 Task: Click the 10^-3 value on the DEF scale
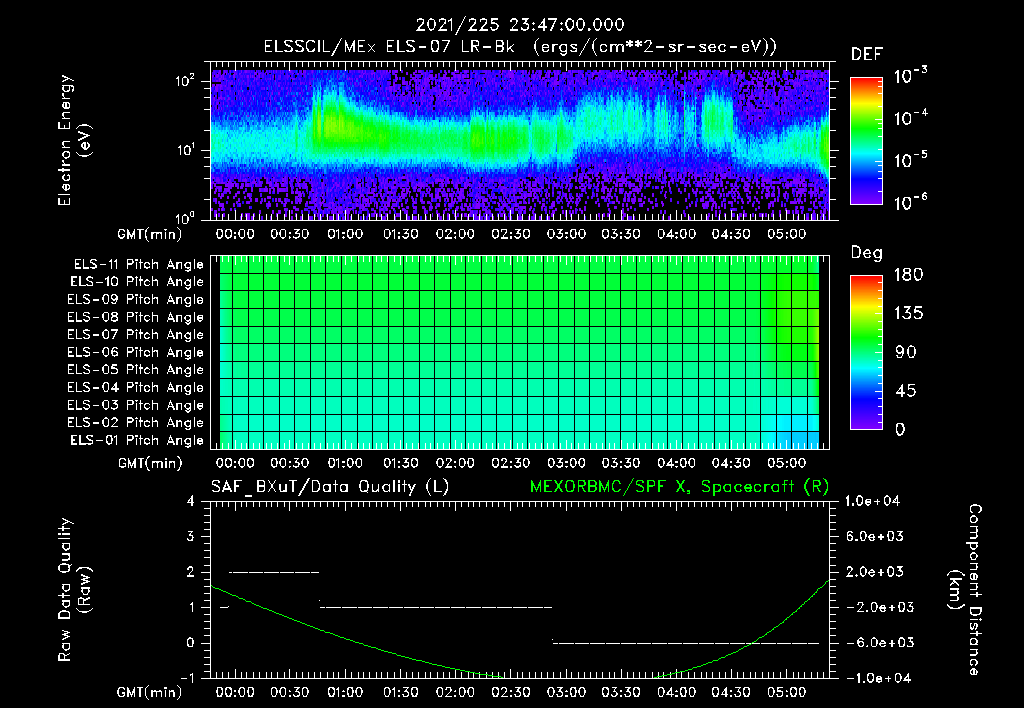[910, 75]
